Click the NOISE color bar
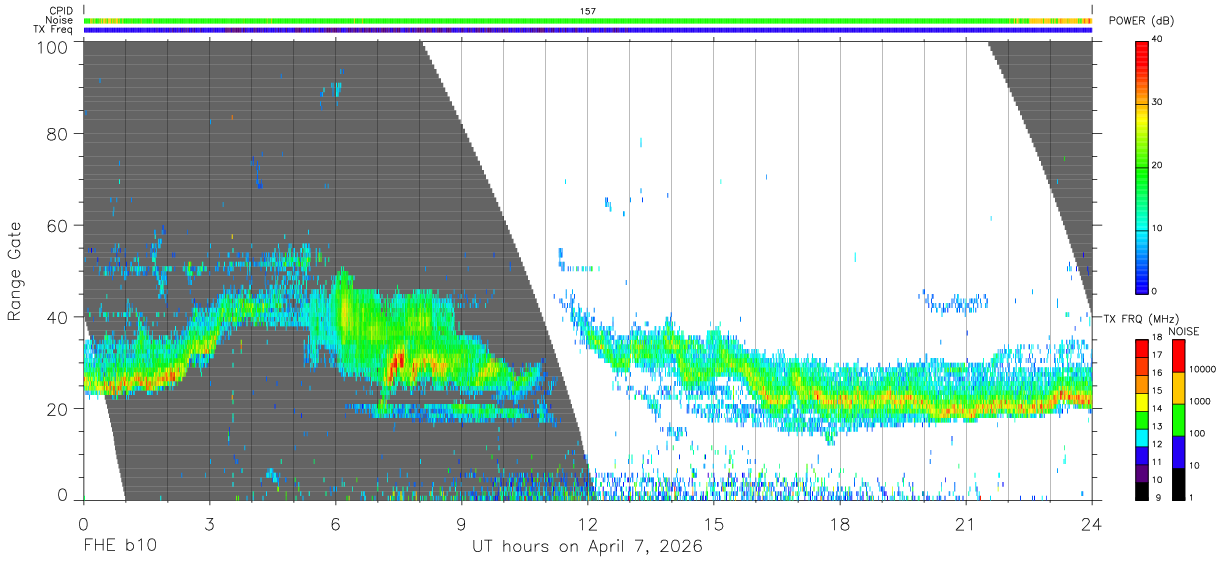 coord(1178,419)
